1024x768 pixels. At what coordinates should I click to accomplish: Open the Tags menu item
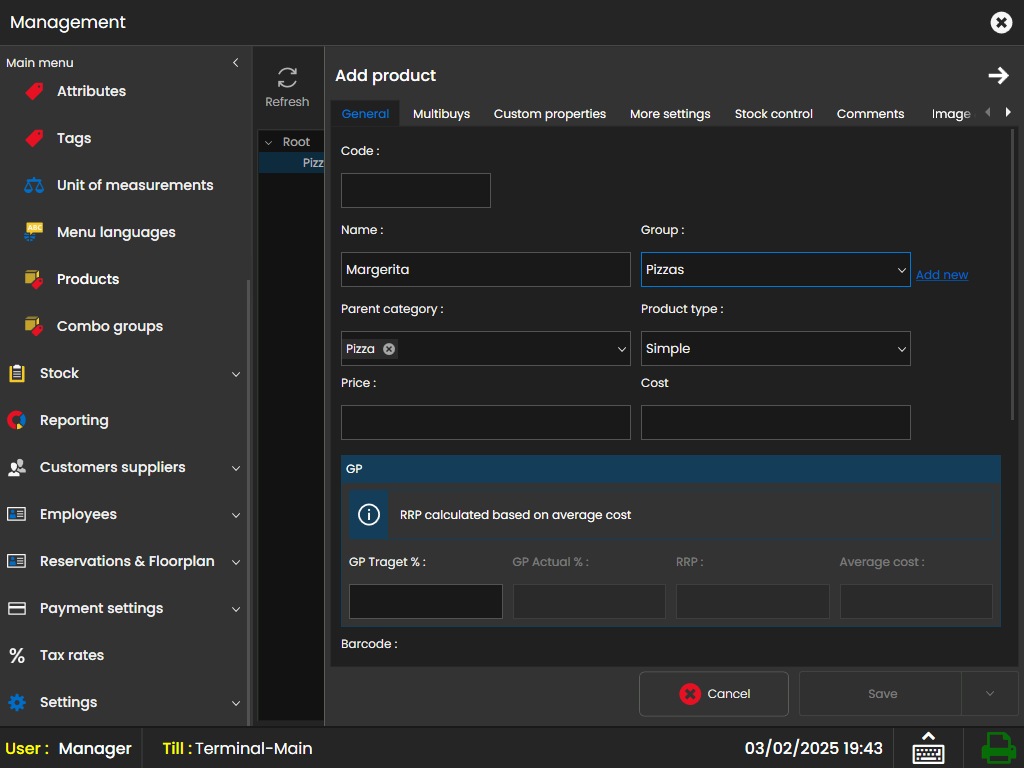pos(73,138)
